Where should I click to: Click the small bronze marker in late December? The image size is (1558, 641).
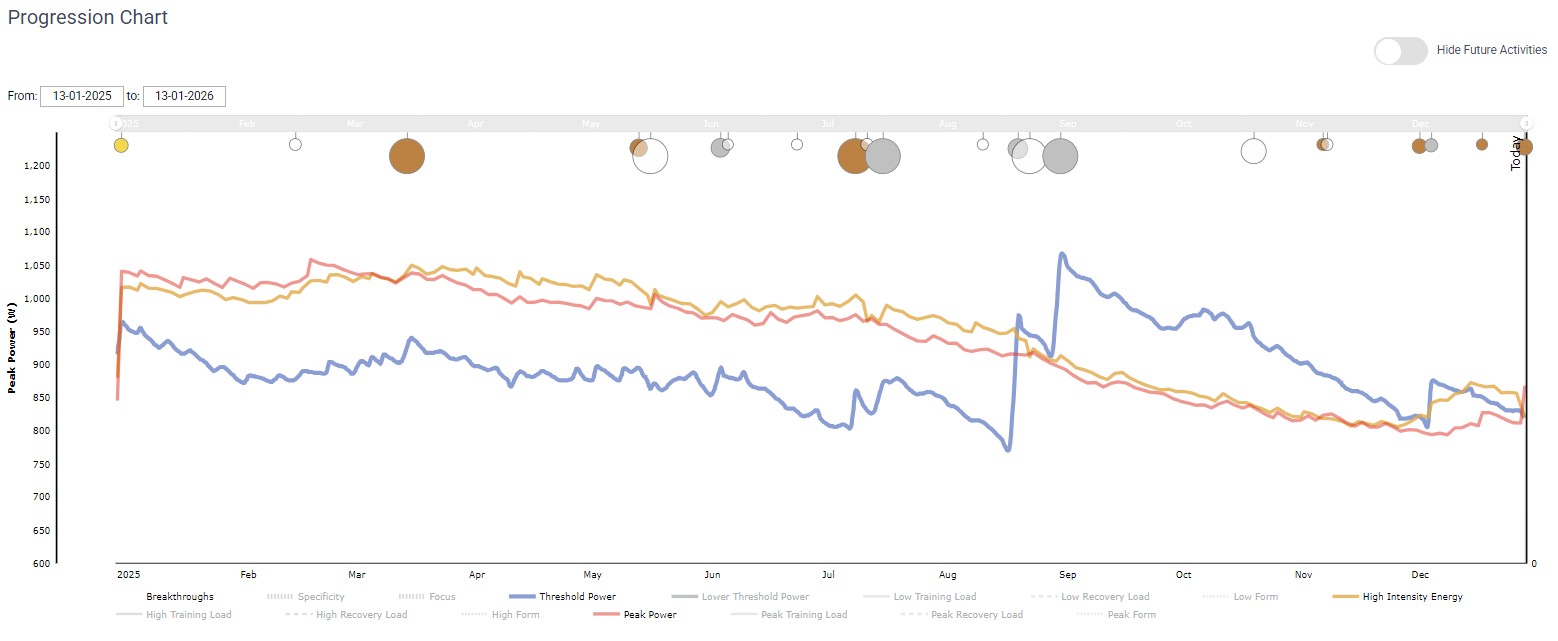[1482, 144]
